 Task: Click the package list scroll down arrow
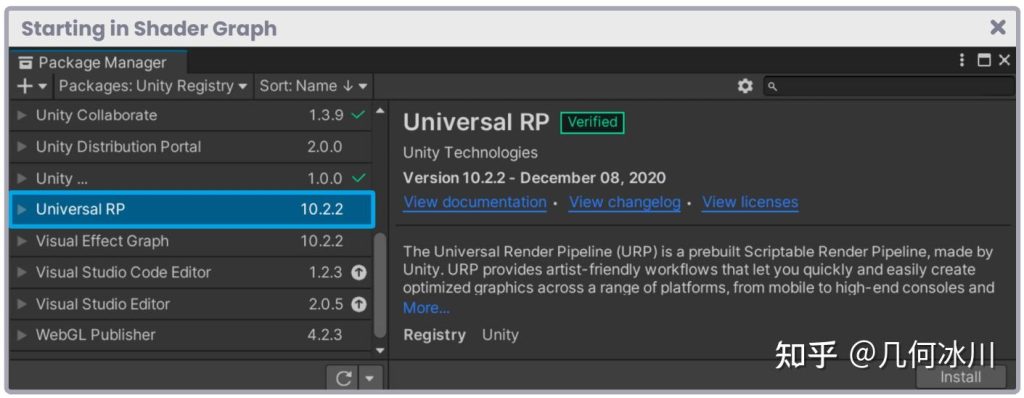tap(380, 350)
